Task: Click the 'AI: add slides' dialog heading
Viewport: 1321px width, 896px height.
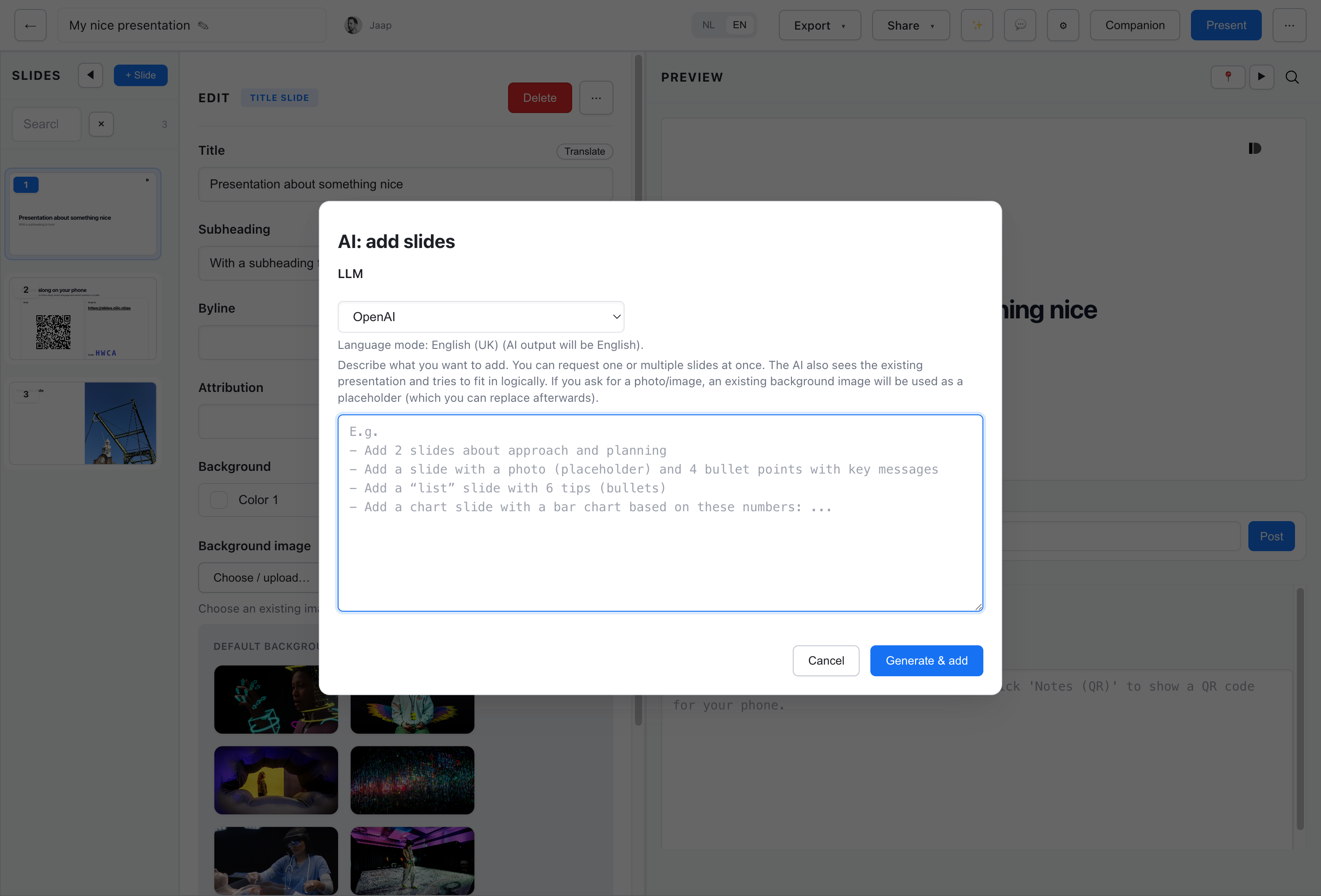Action: tap(396, 242)
